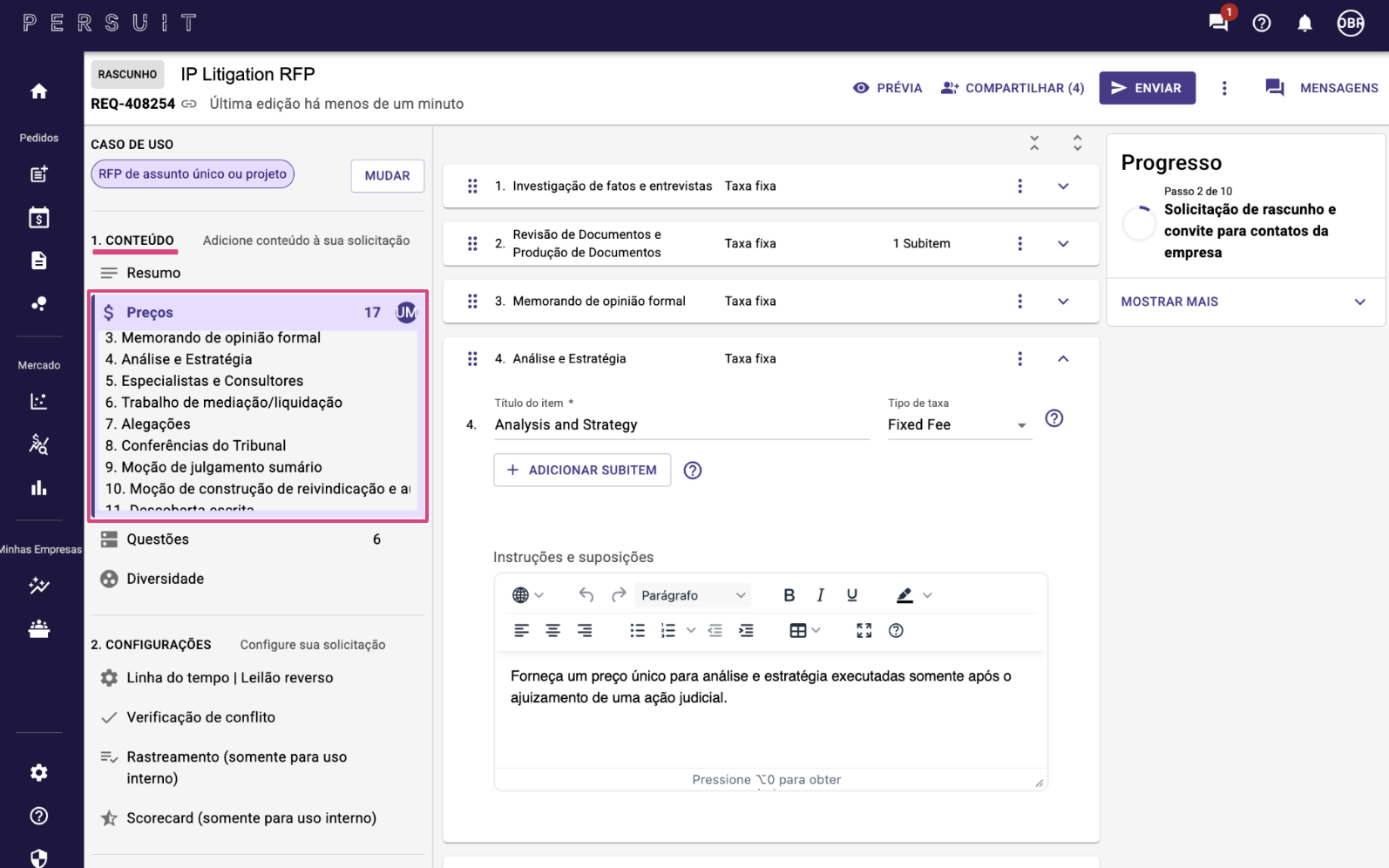
Task: Collapse item 4 Análise e Estratégia
Action: click(x=1063, y=359)
